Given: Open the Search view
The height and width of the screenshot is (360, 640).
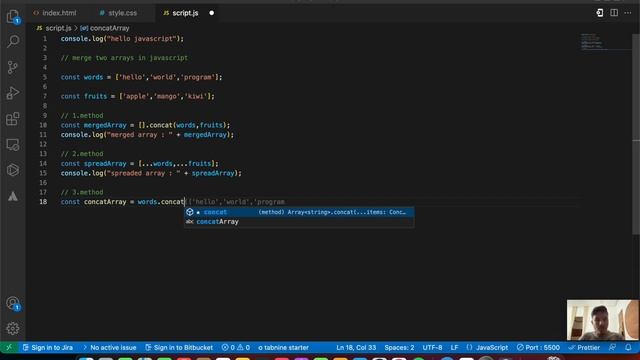Looking at the screenshot, I should pos(13,41).
